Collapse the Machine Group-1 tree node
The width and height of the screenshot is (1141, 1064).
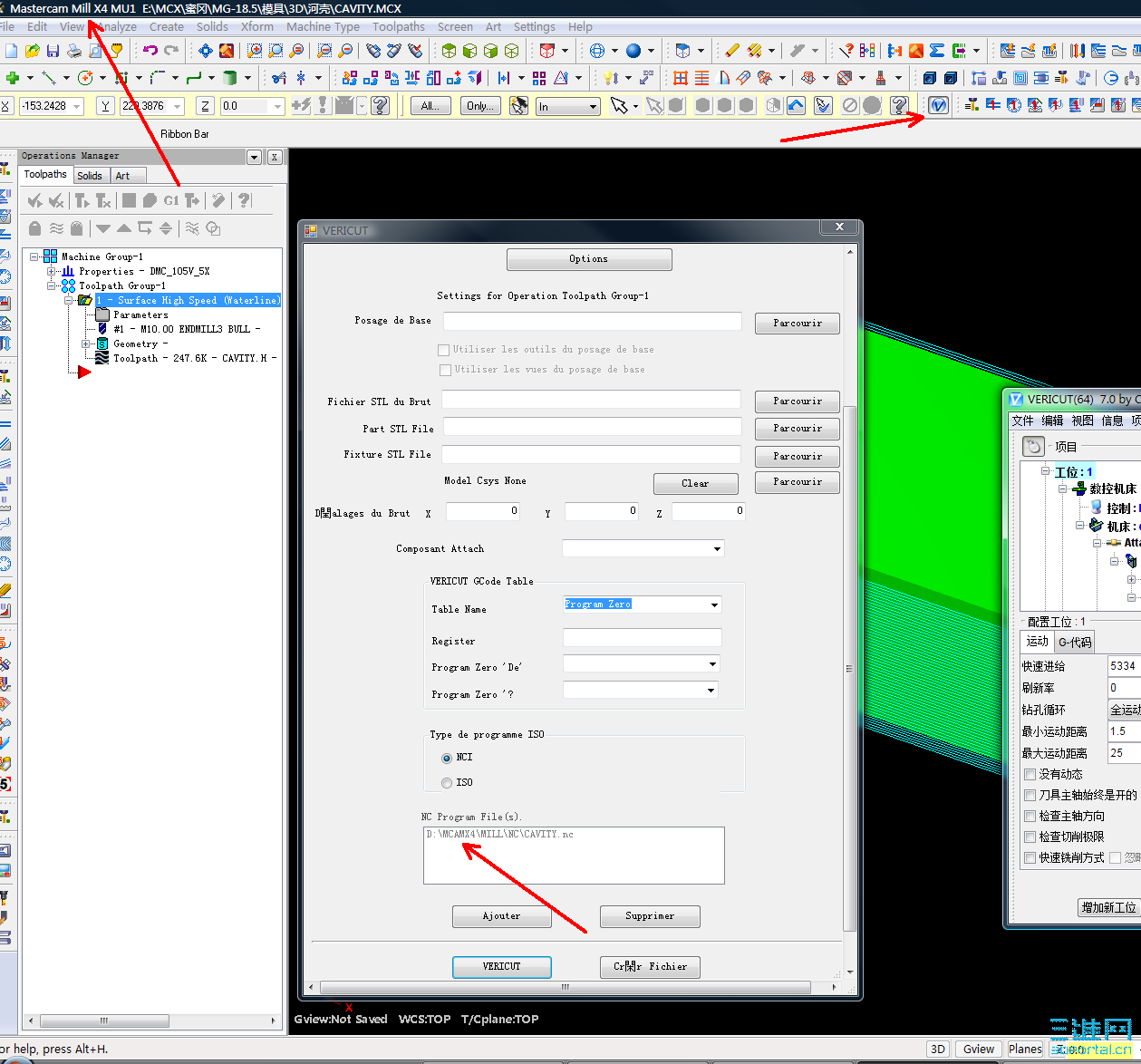[34, 256]
